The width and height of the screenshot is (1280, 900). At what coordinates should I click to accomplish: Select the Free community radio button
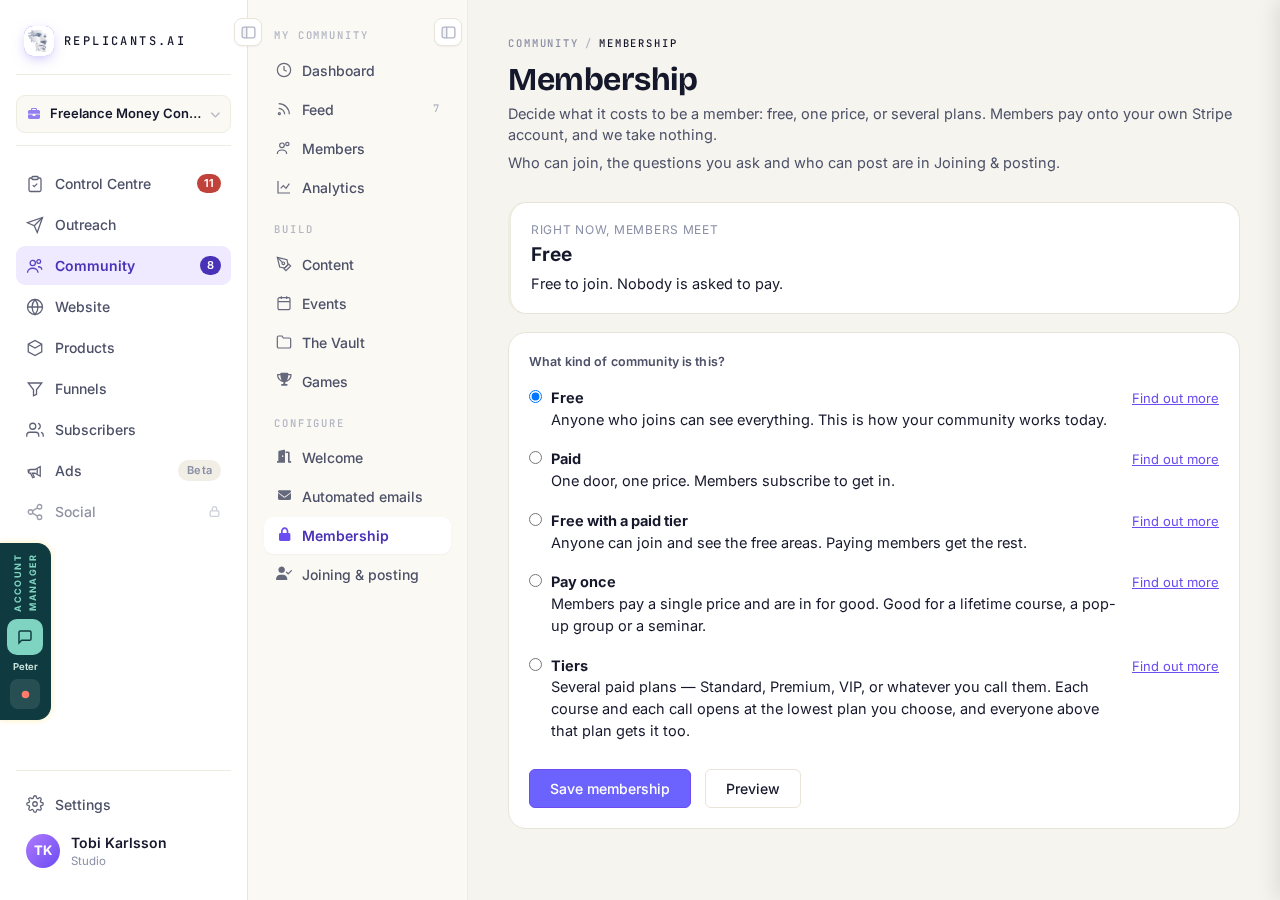(x=536, y=397)
